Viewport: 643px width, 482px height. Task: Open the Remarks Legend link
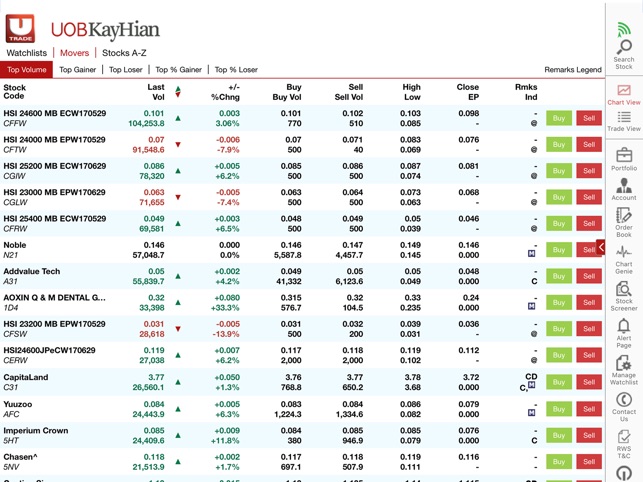(x=573, y=70)
